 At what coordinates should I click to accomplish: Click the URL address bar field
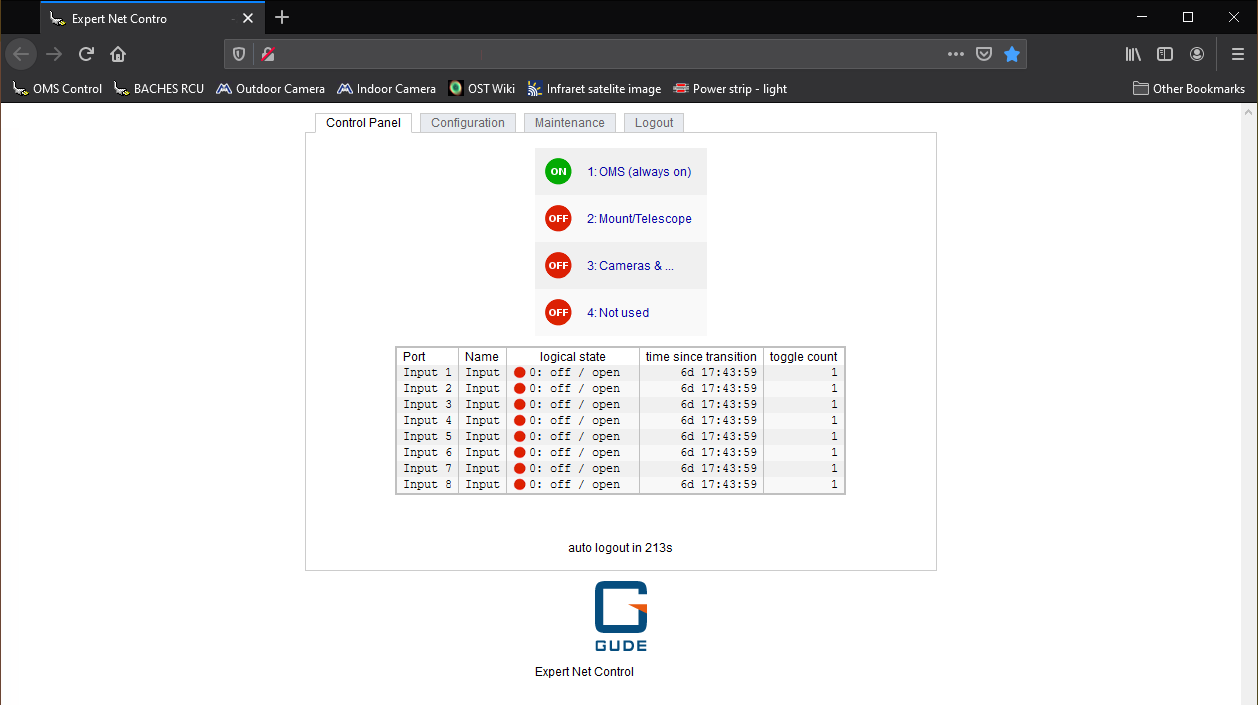coord(600,54)
